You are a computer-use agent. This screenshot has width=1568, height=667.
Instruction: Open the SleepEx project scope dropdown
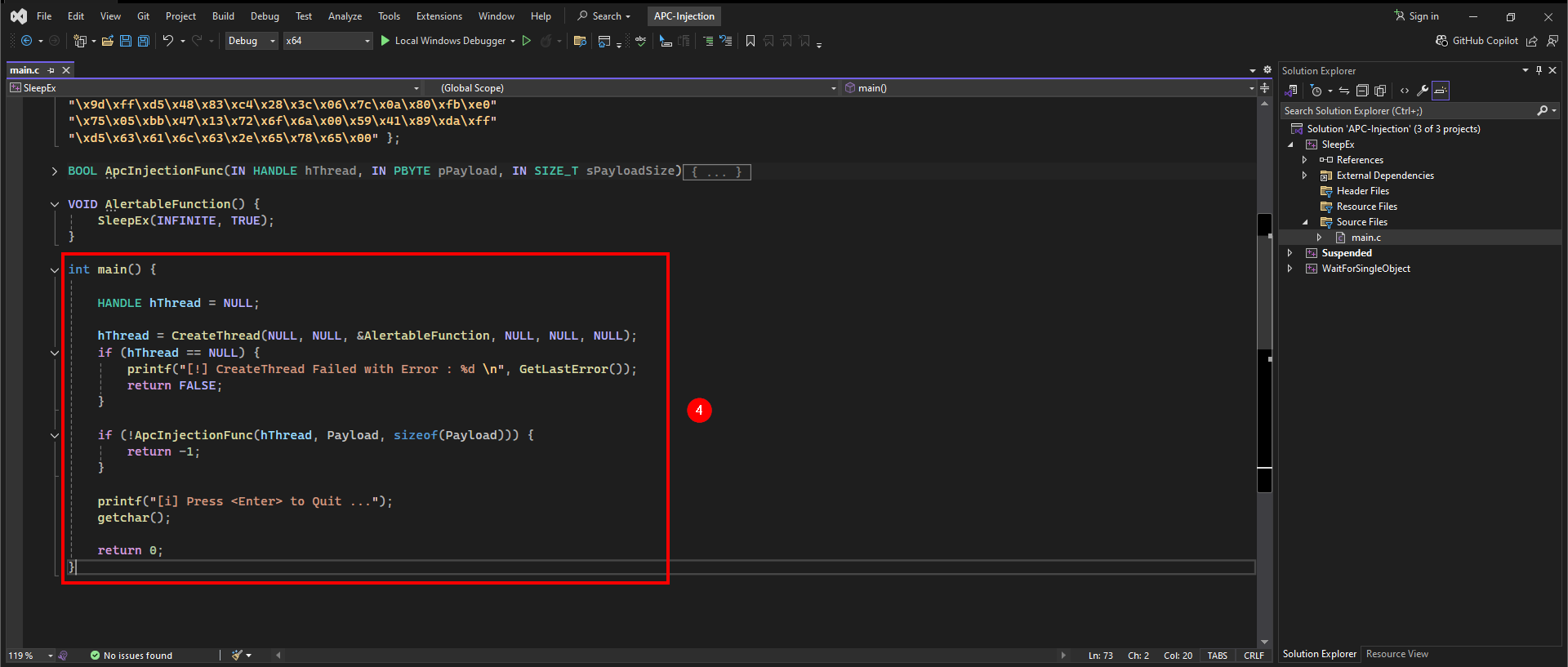(214, 88)
